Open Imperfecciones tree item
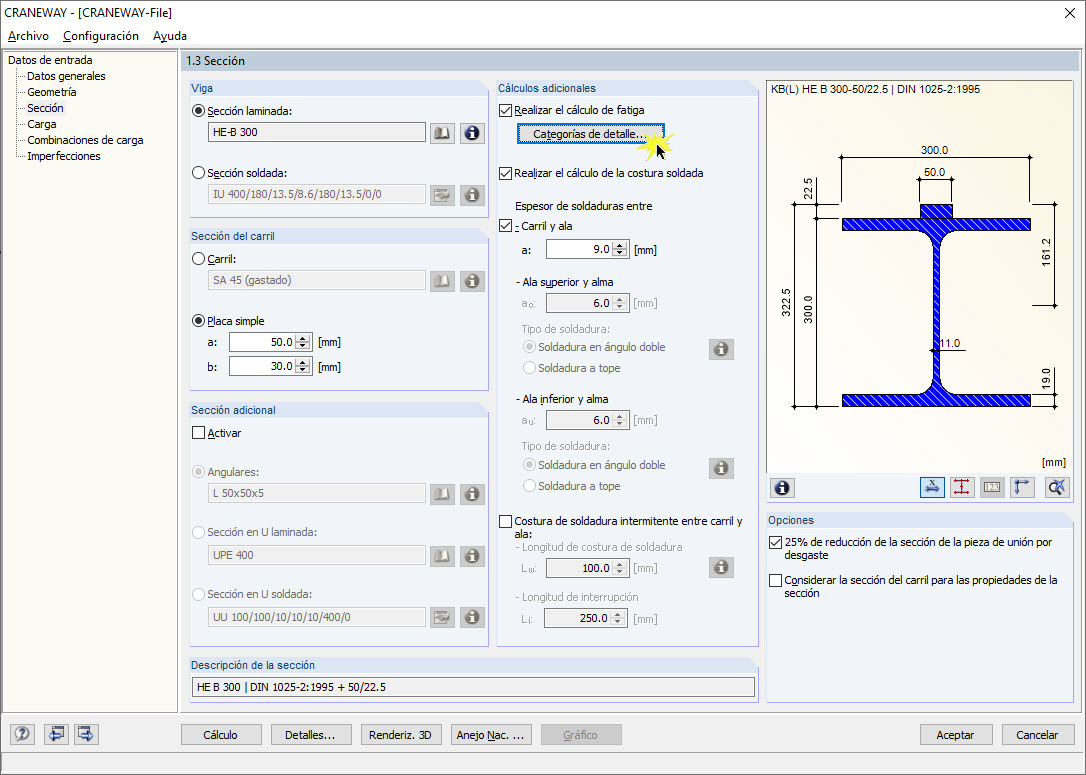 (x=64, y=156)
